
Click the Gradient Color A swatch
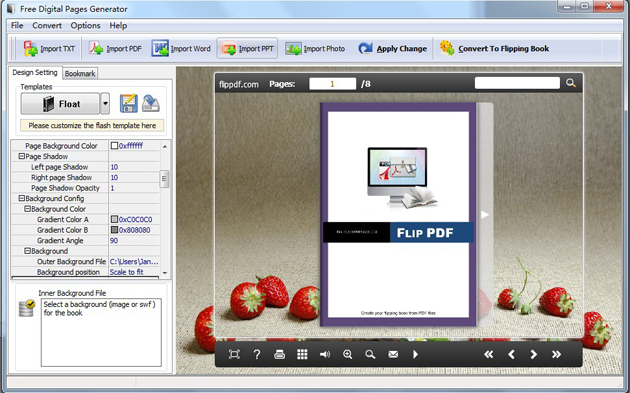114,219
